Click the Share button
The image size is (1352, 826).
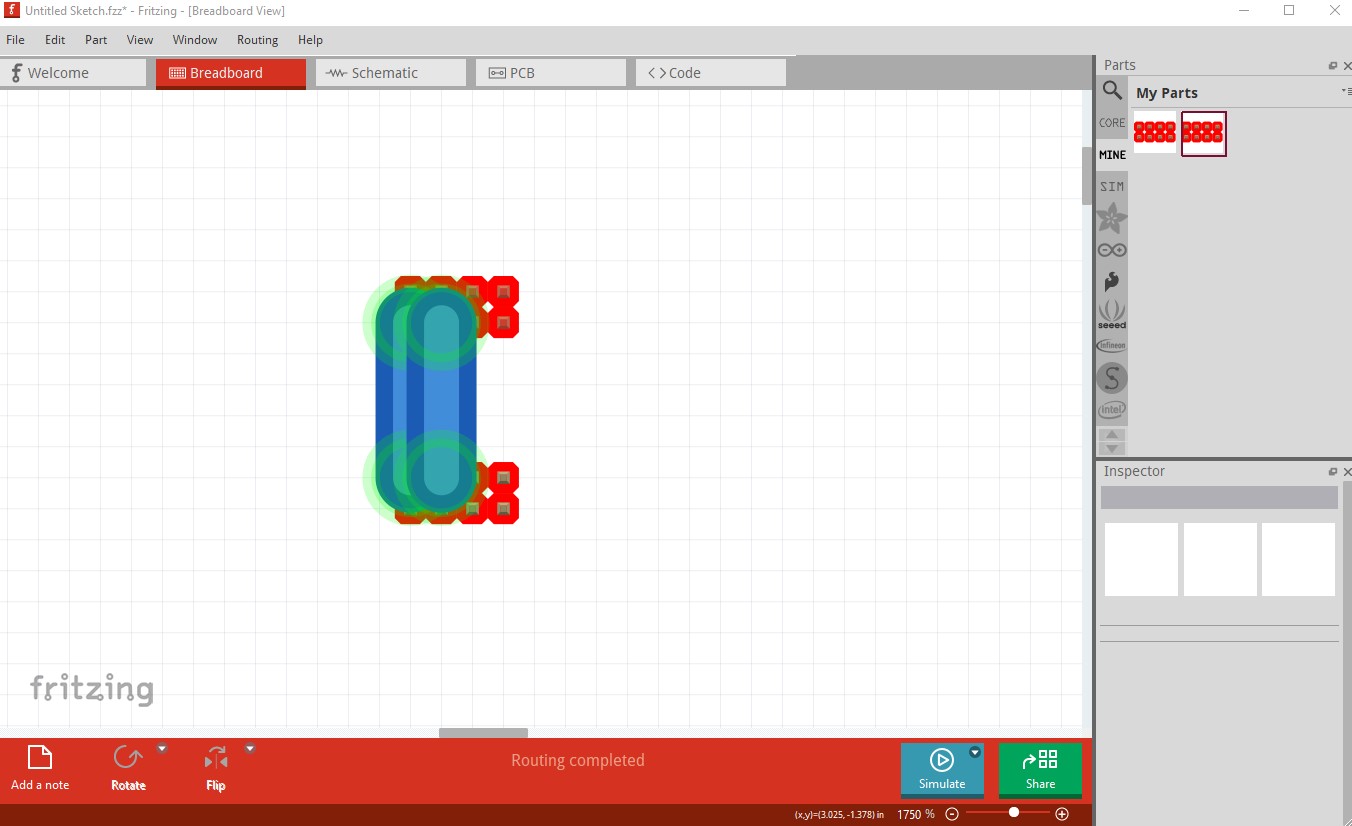tap(1040, 769)
